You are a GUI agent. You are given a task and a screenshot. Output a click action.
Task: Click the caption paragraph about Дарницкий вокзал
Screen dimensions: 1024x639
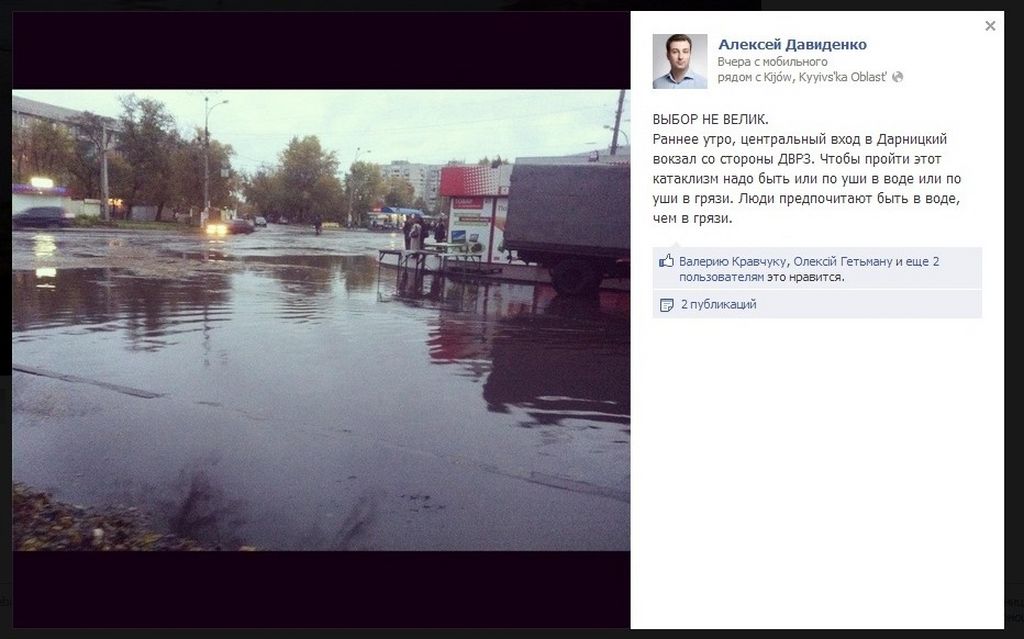[x=807, y=178]
